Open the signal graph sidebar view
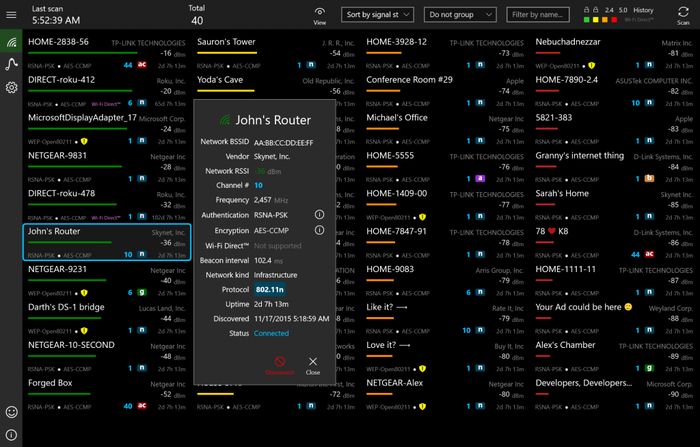700x447 pixels. [11, 65]
